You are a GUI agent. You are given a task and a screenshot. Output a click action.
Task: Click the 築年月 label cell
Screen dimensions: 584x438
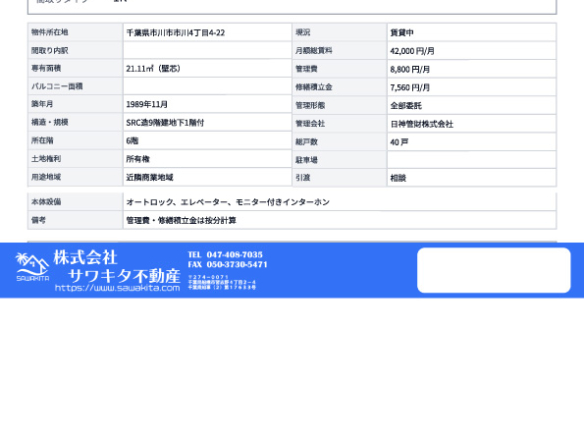(x=75, y=104)
